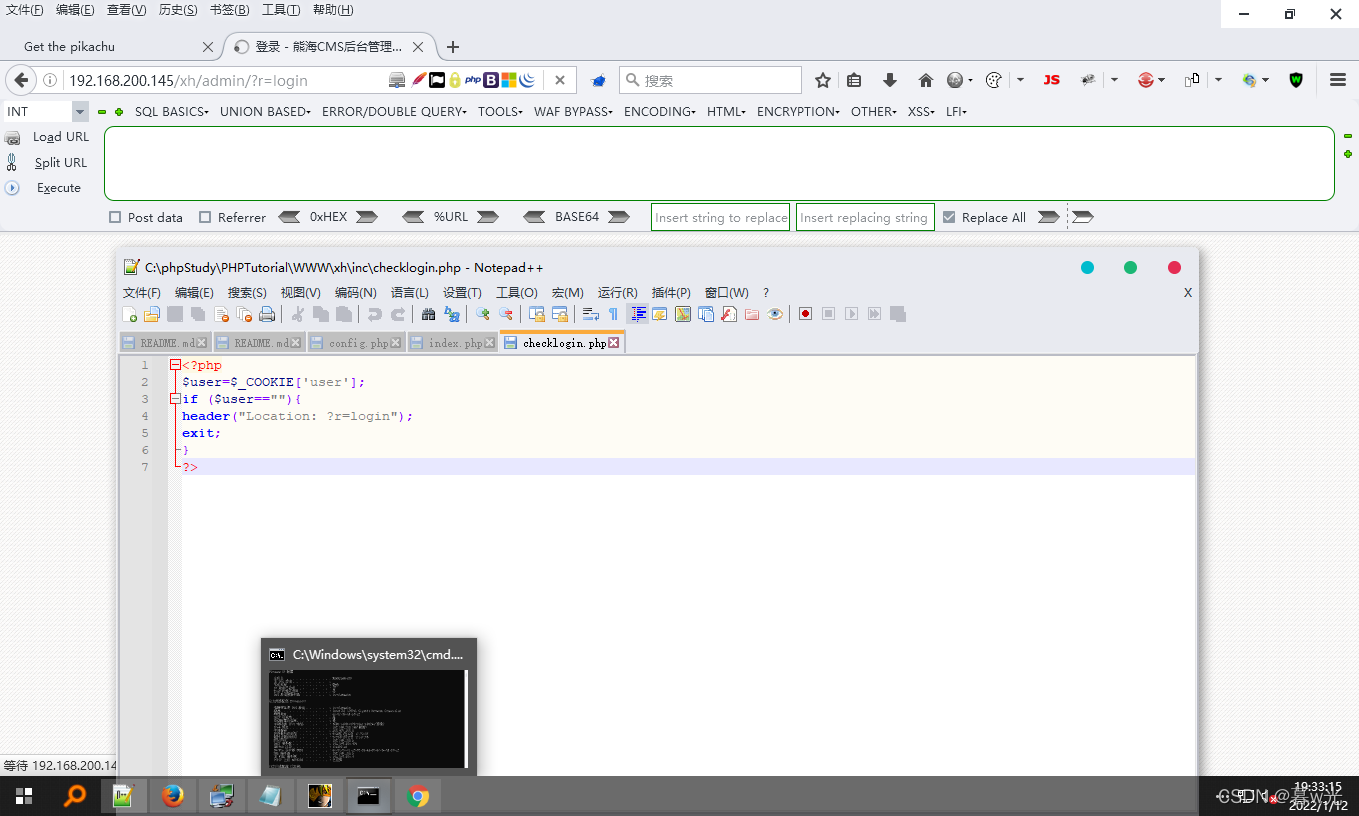This screenshot has height=816, width=1359.
Task: Show all characters pilcrow icon in Notepad++
Action: pyautogui.click(x=613, y=314)
